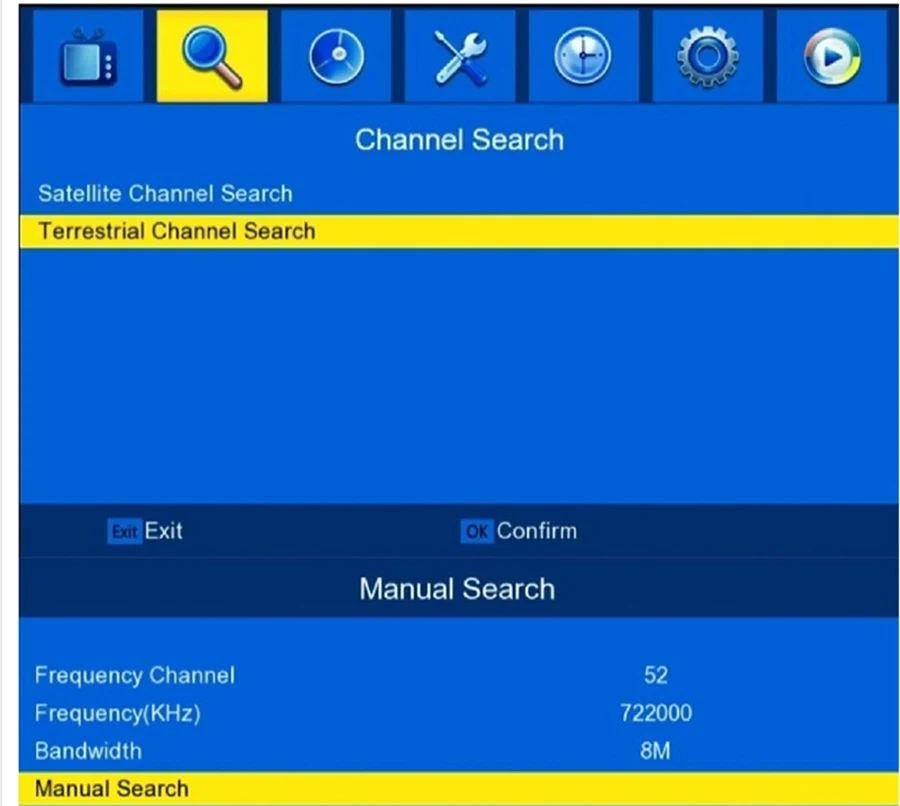
Task: Open the disc installation menu icon
Action: [336, 56]
